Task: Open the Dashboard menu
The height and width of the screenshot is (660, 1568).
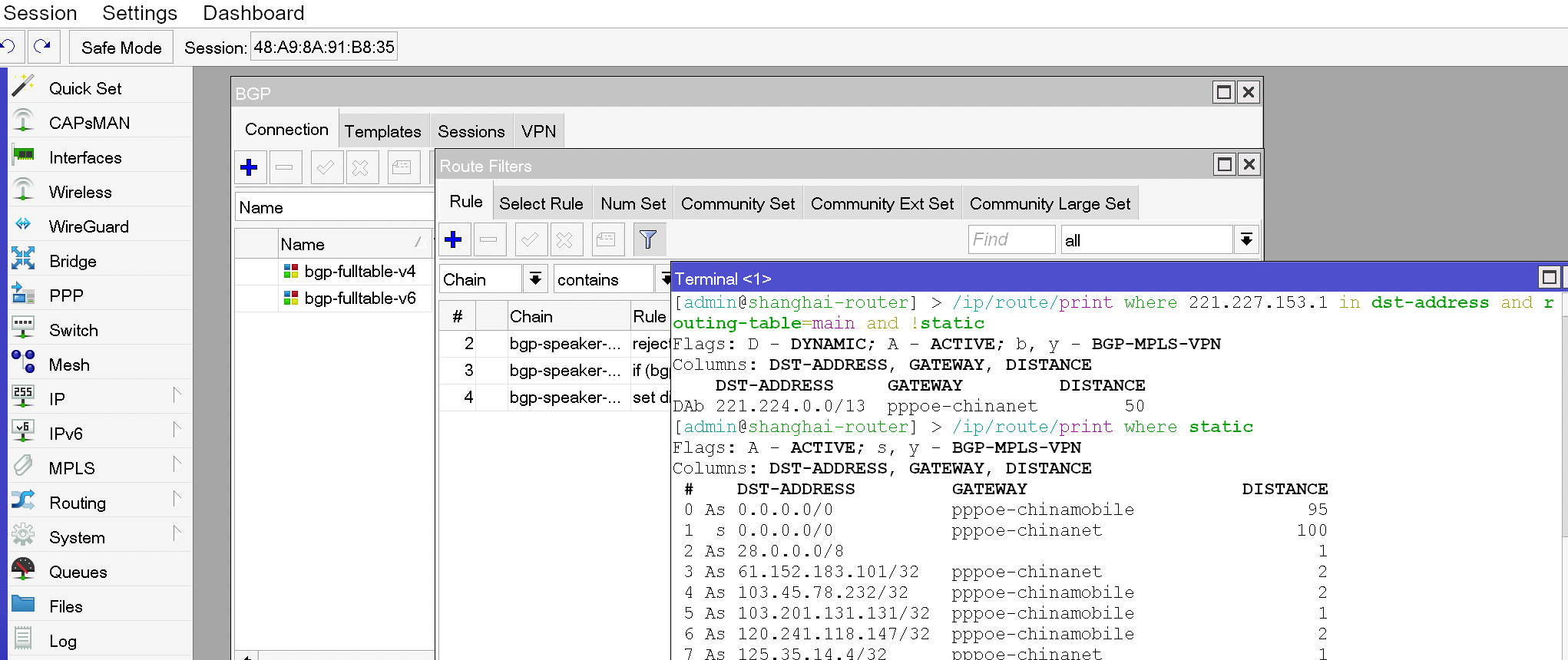Action: 253,13
